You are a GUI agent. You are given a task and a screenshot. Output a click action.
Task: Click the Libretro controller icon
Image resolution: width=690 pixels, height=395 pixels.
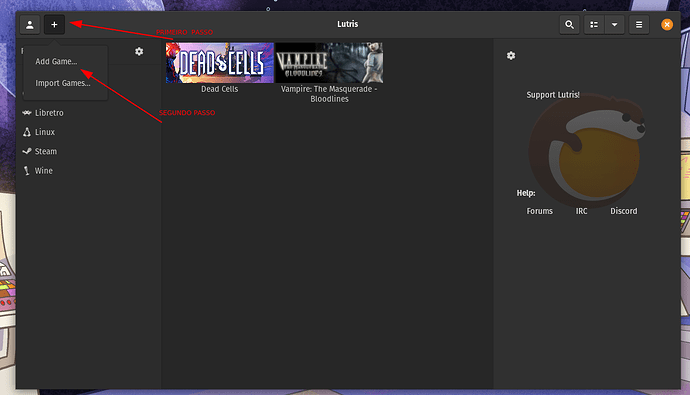coord(26,113)
